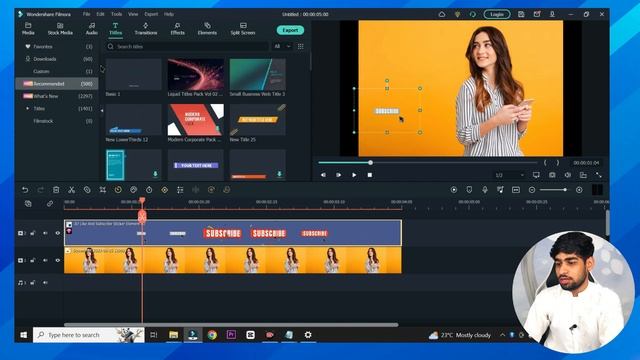Open the File menu
Viewport: 640px width, 360px height.
click(87, 14)
